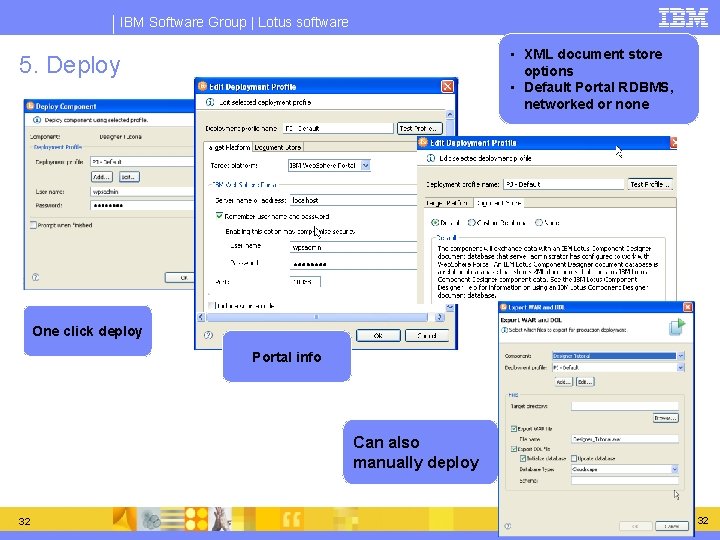Select the None document store radio button
720x540 pixels.
(x=539, y=222)
